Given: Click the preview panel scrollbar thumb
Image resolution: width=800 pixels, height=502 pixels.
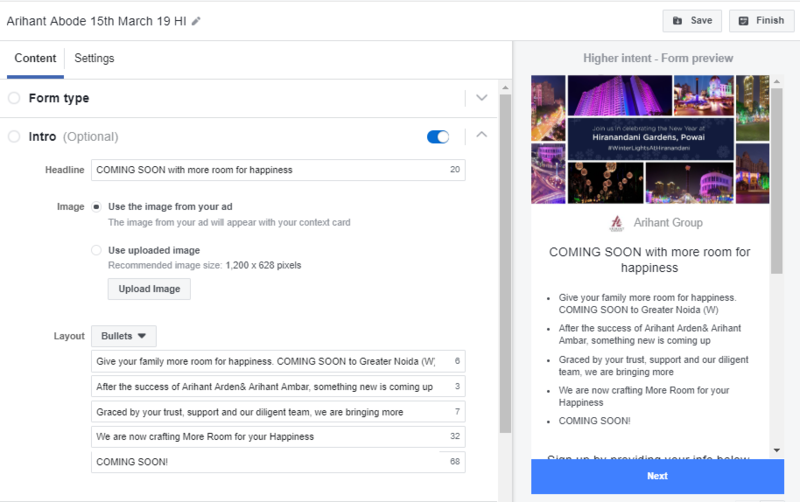Looking at the screenshot, I should pos(777,181).
